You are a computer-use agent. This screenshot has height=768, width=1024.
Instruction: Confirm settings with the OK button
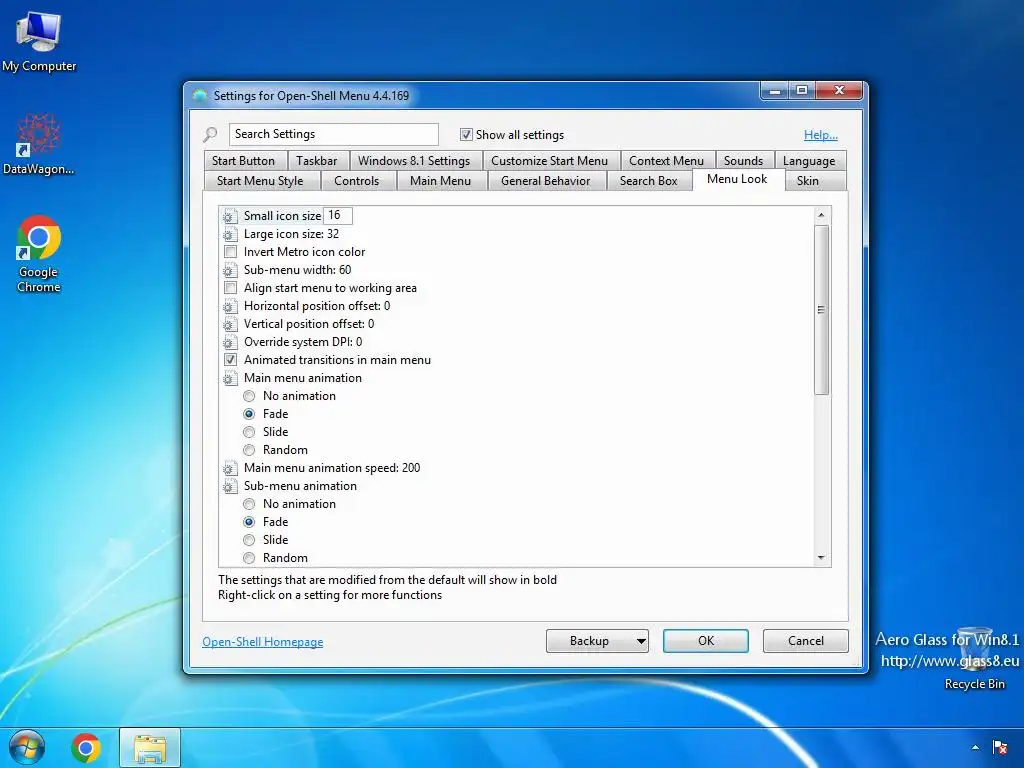point(706,641)
